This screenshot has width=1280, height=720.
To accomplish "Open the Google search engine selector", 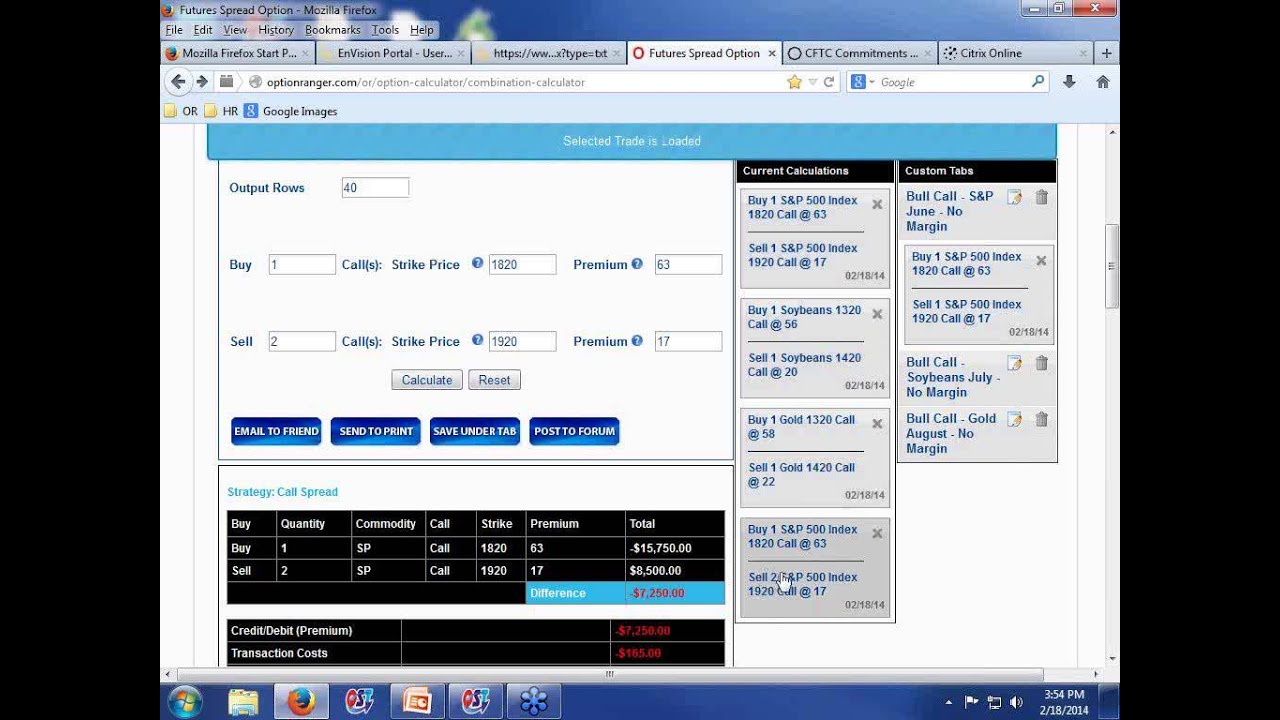I will point(861,82).
